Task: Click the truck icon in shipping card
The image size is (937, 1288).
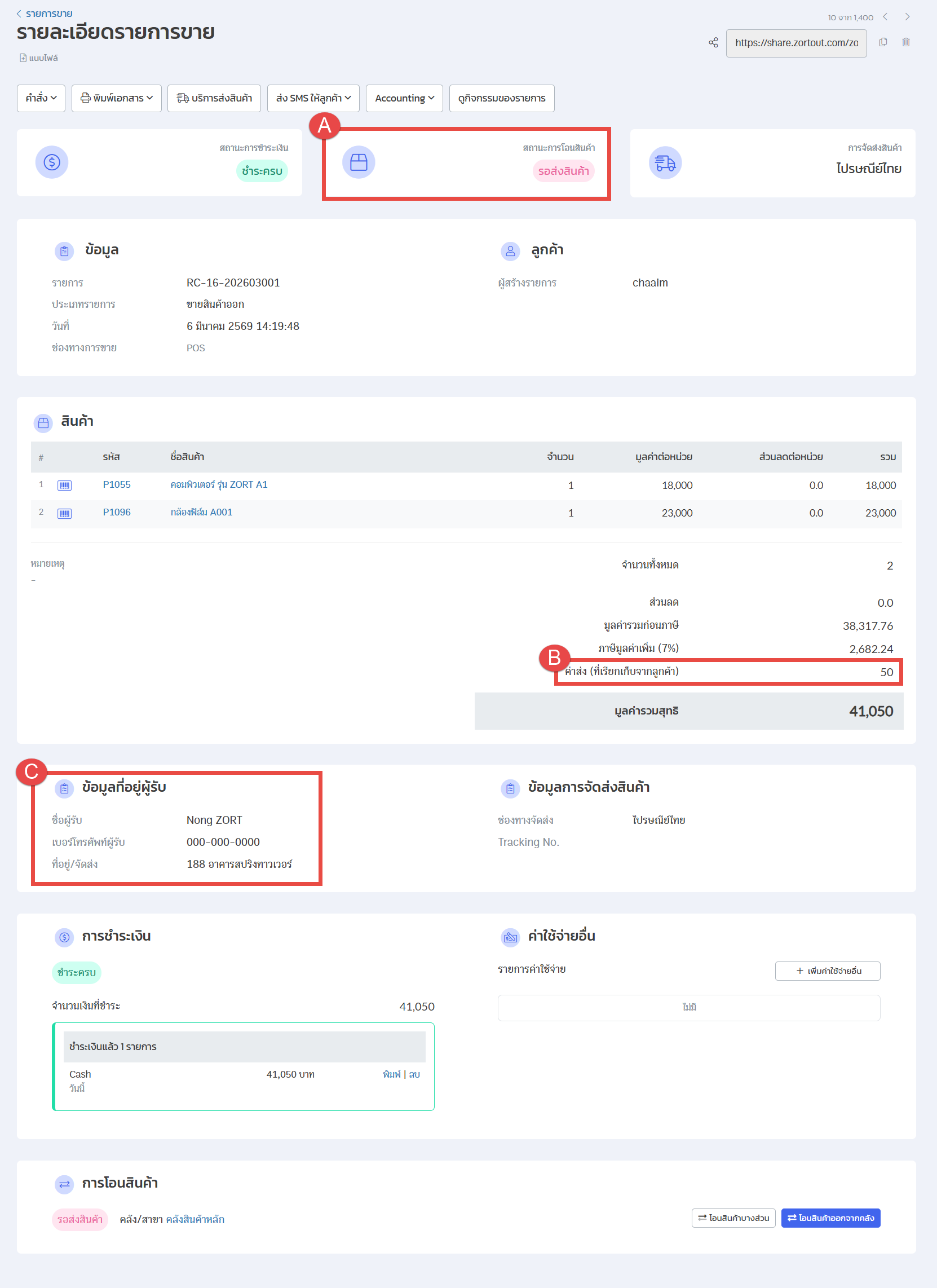Action: pyautogui.click(x=665, y=164)
